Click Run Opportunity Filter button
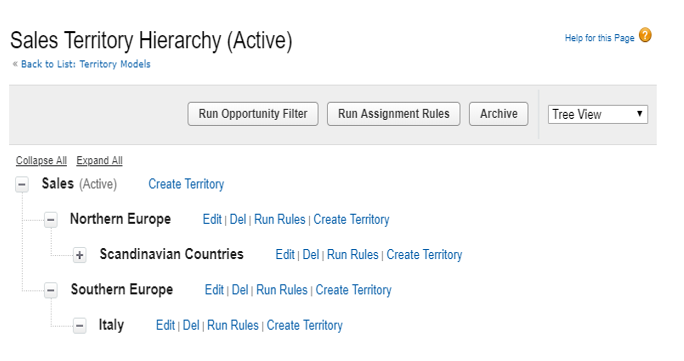Image resolution: width=684 pixels, height=361 pixels. pos(253,114)
